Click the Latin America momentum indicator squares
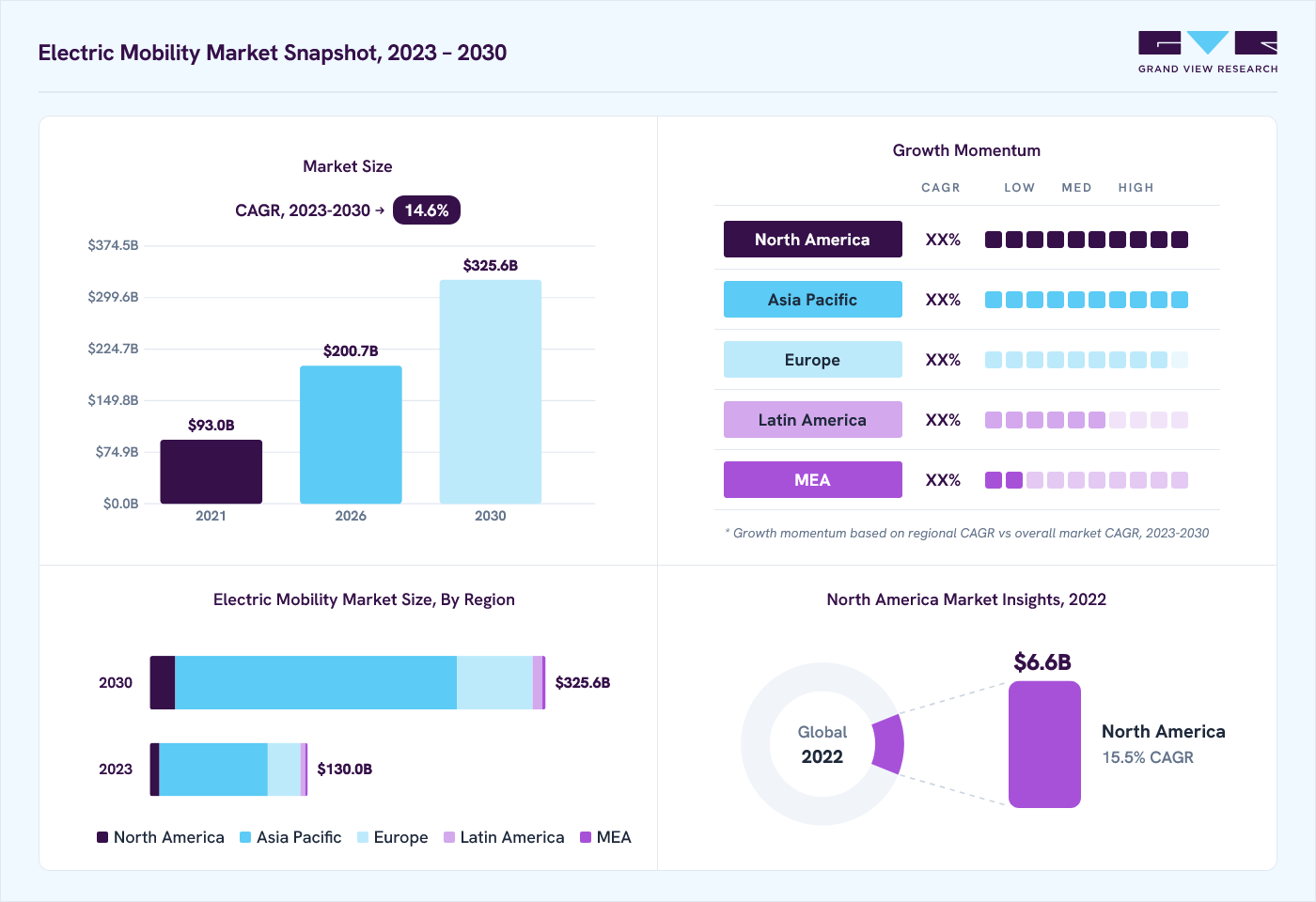1316x902 pixels. tap(1087, 420)
